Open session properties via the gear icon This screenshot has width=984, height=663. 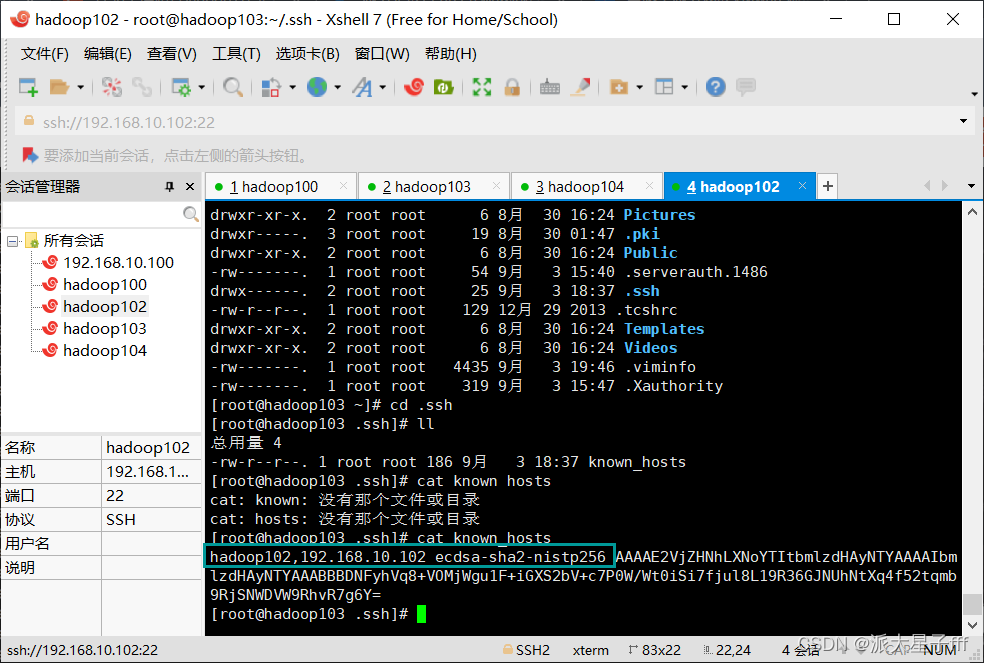pyautogui.click(x=183, y=87)
